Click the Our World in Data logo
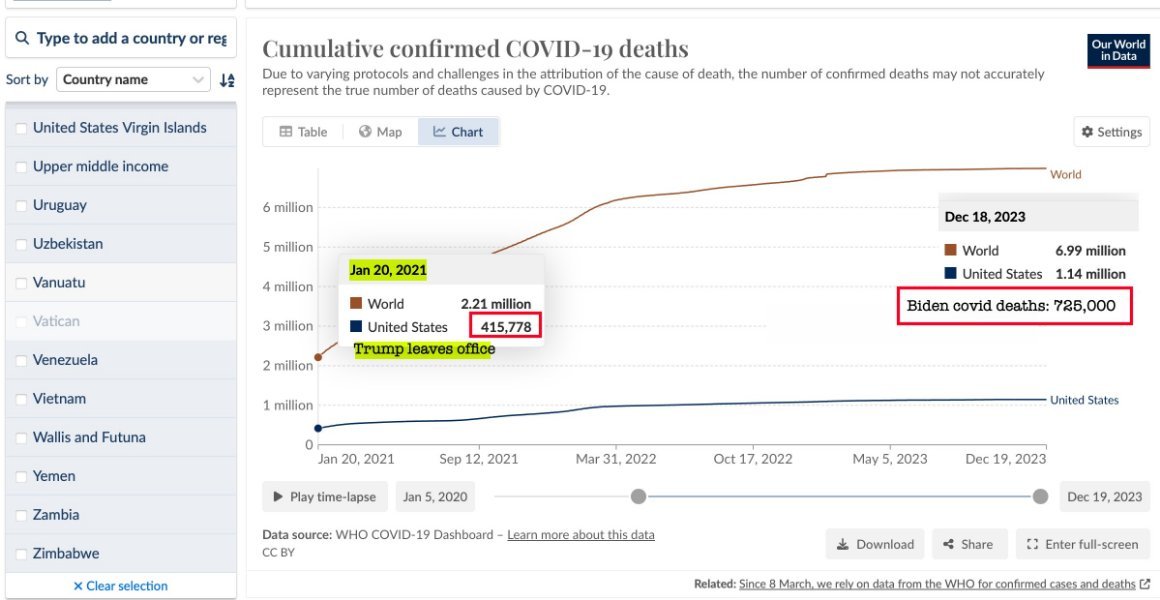1160x600 pixels. [x=1118, y=51]
